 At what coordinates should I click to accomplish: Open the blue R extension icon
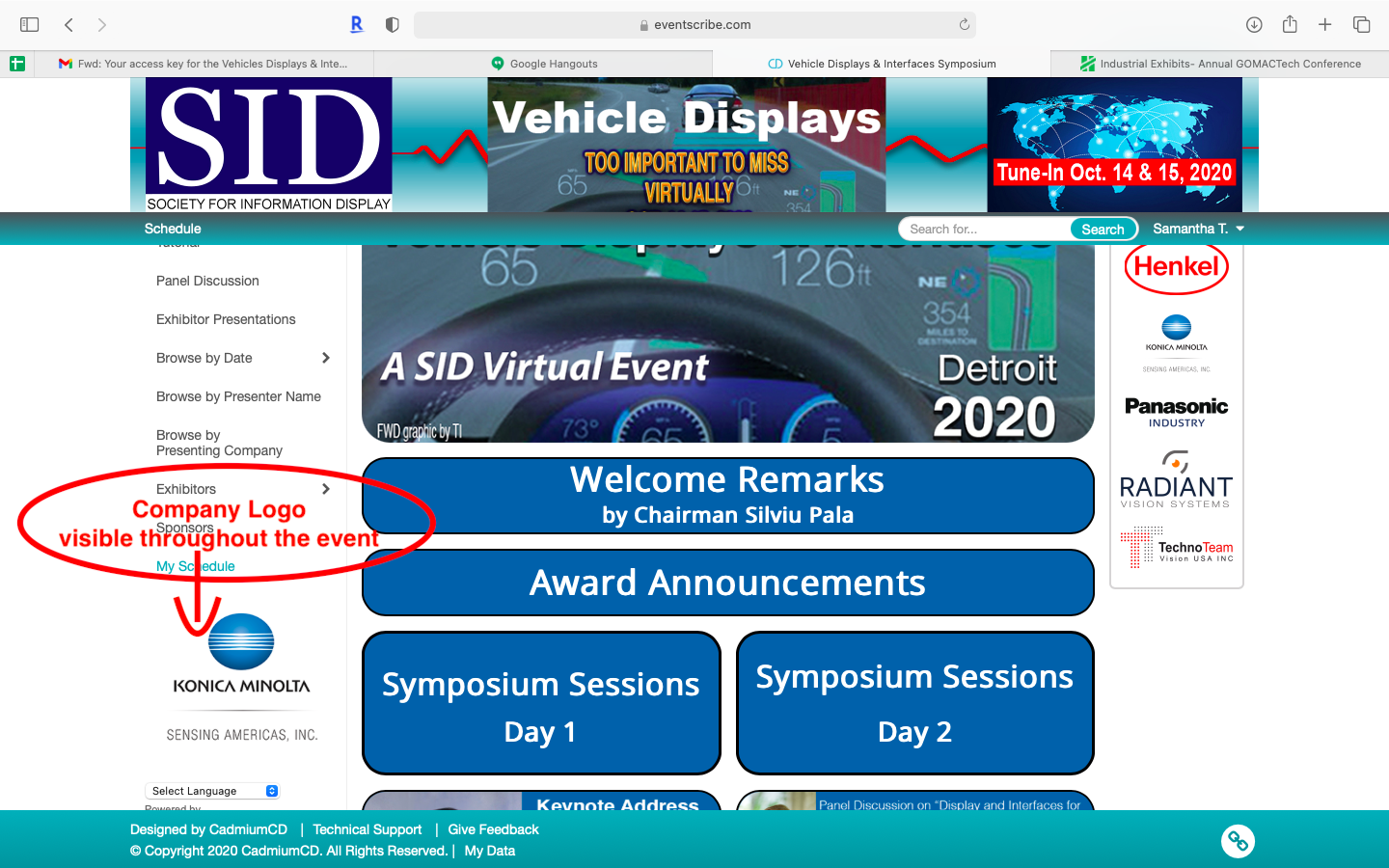pyautogui.click(x=357, y=24)
